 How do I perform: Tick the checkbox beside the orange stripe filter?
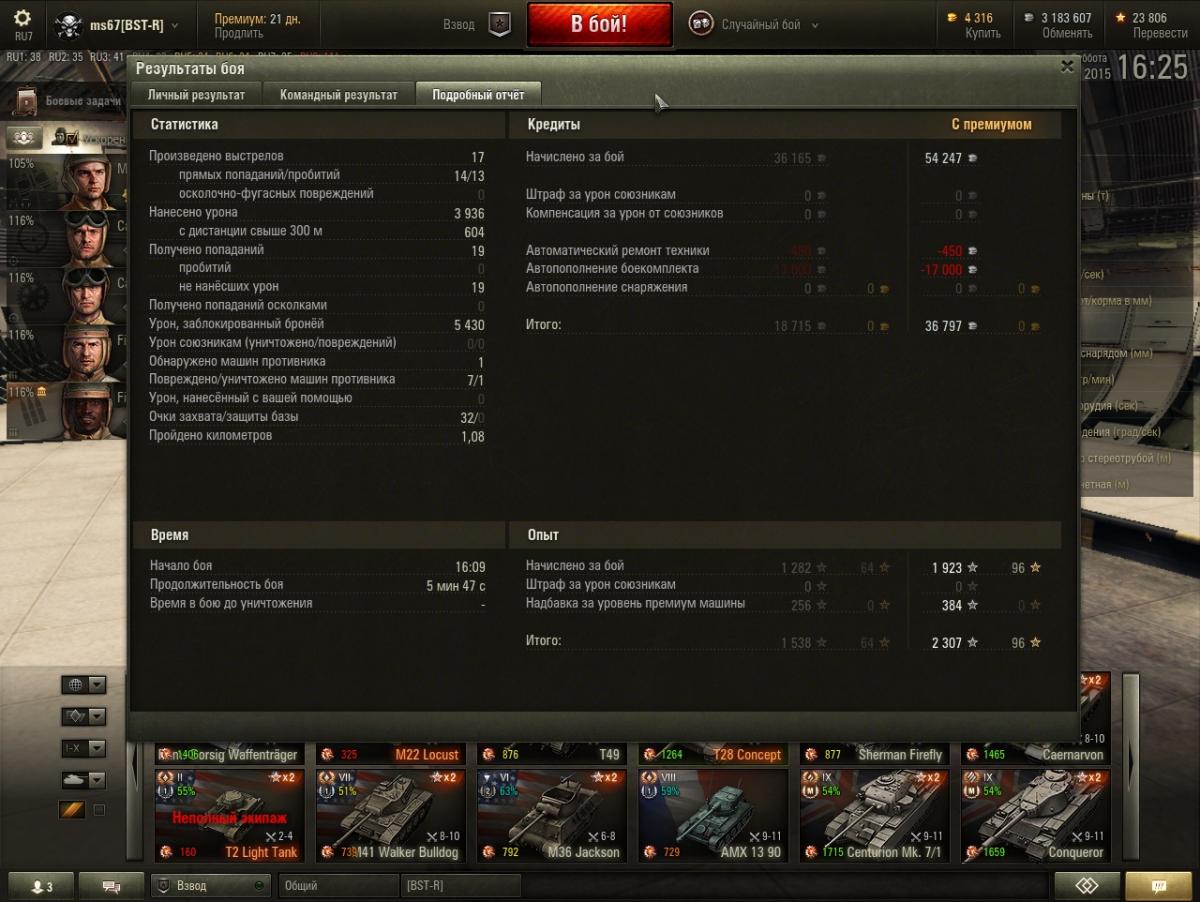point(99,810)
